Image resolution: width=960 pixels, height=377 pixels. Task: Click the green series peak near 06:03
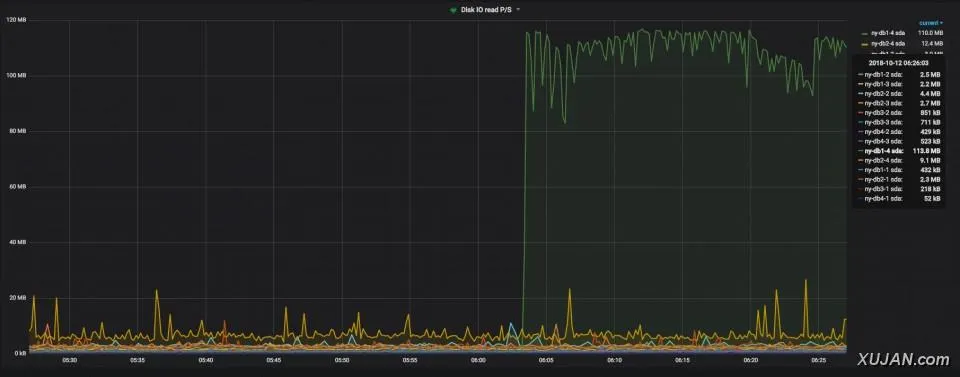[527, 33]
